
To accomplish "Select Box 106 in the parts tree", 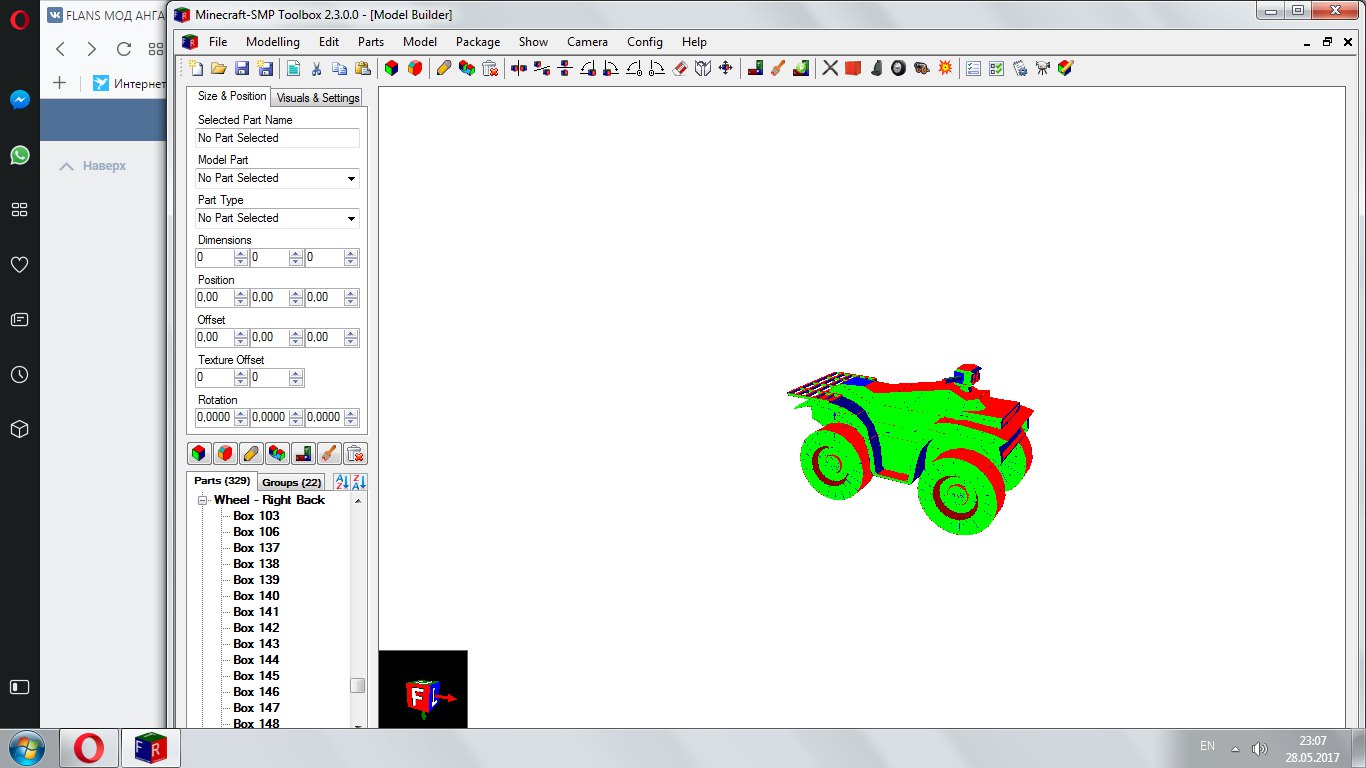I will pos(256,532).
